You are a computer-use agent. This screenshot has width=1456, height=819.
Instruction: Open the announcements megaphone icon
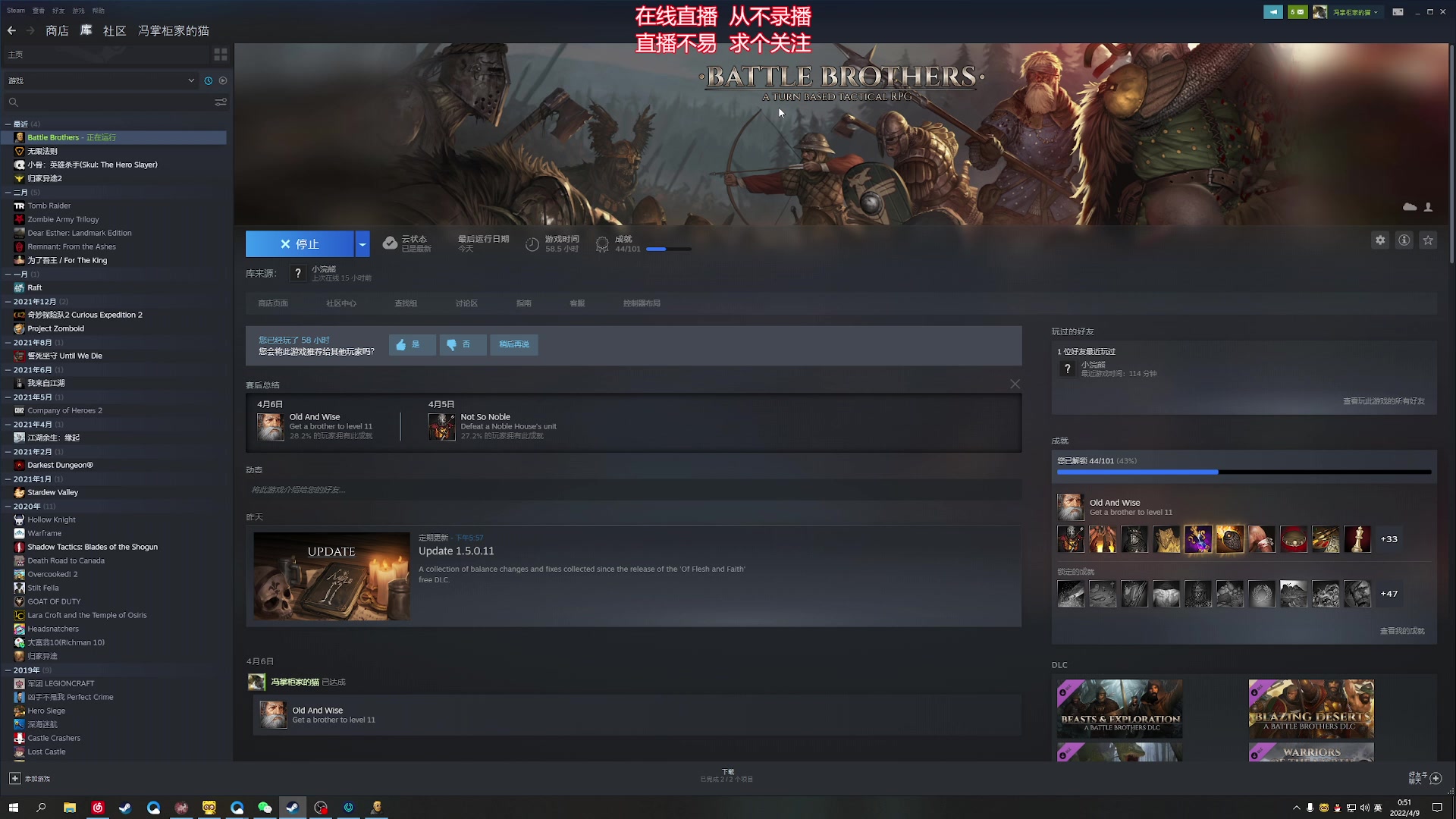click(x=1273, y=12)
